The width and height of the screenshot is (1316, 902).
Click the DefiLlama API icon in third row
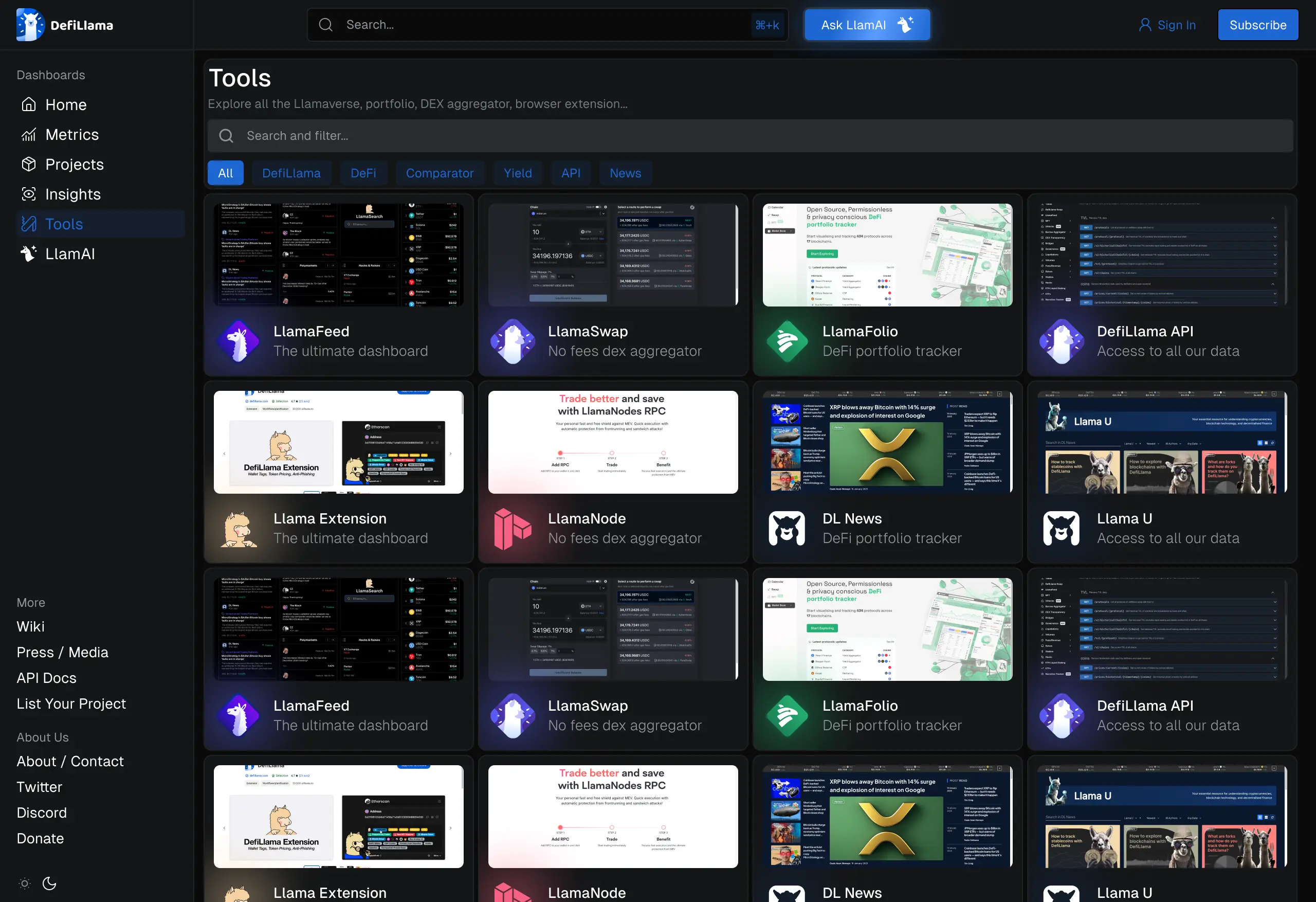point(1062,716)
